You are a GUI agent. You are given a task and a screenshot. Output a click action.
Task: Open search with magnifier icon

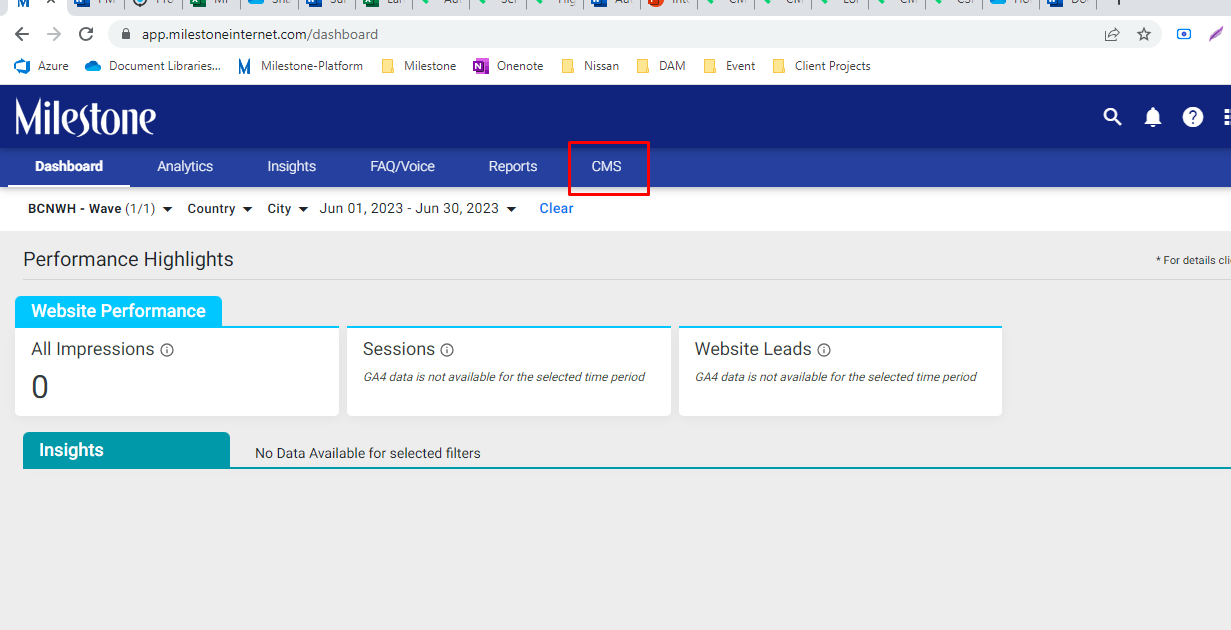tap(1112, 117)
